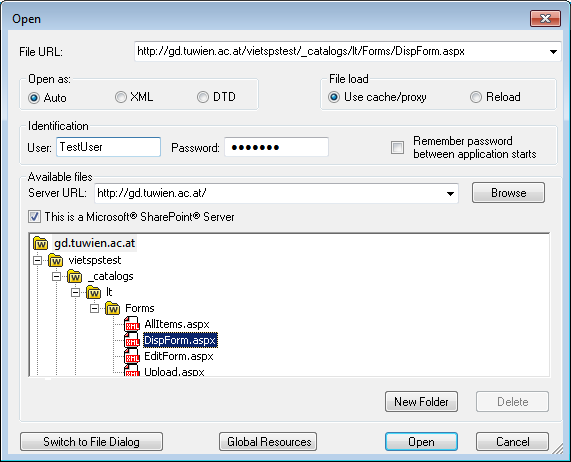Select the XML open-as option
The image size is (571, 462).
[x=121, y=97]
